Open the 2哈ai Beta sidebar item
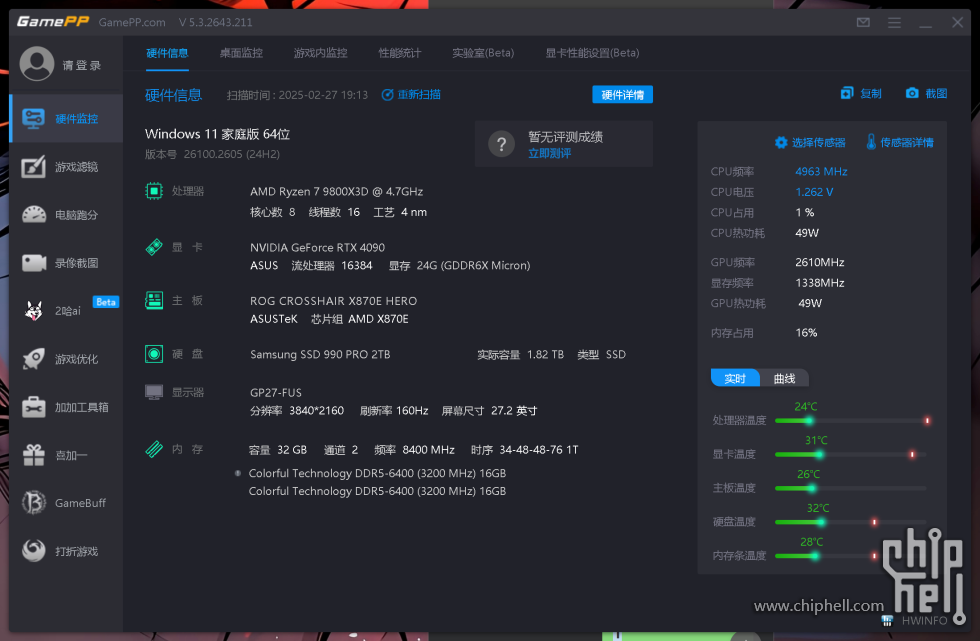 pos(66,311)
